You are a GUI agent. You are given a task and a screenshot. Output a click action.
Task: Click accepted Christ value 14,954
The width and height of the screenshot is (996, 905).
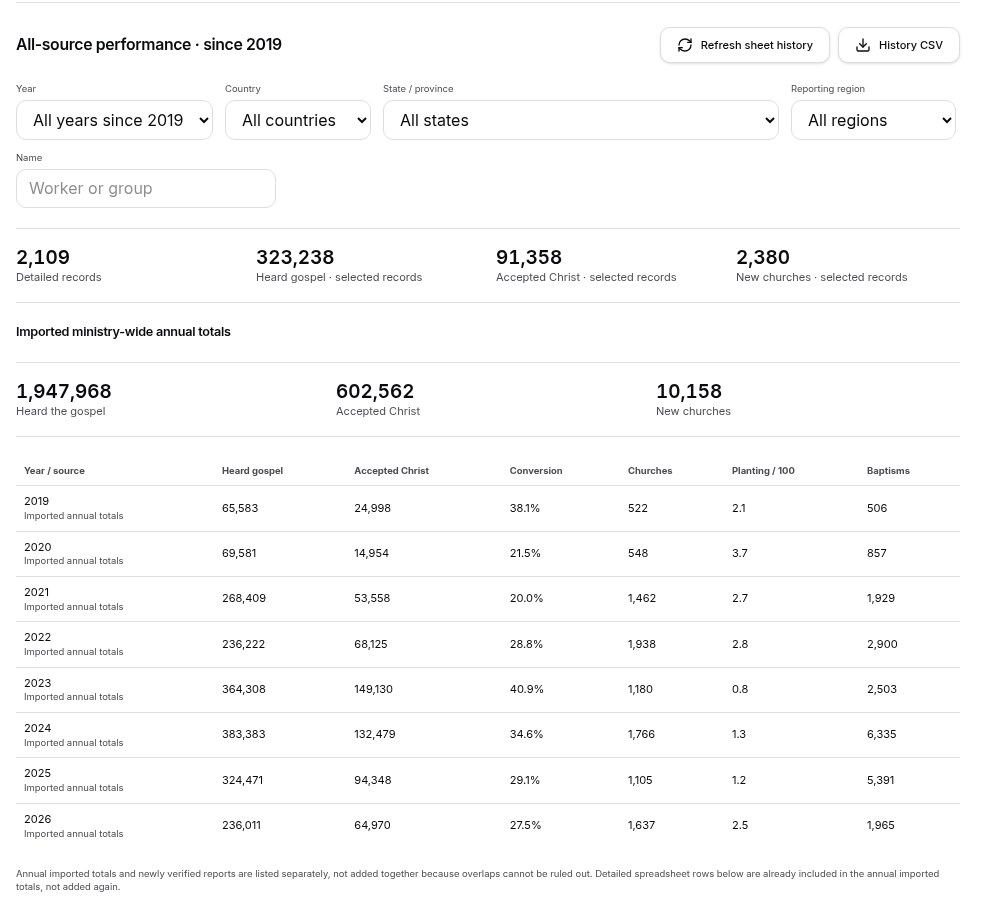point(371,553)
